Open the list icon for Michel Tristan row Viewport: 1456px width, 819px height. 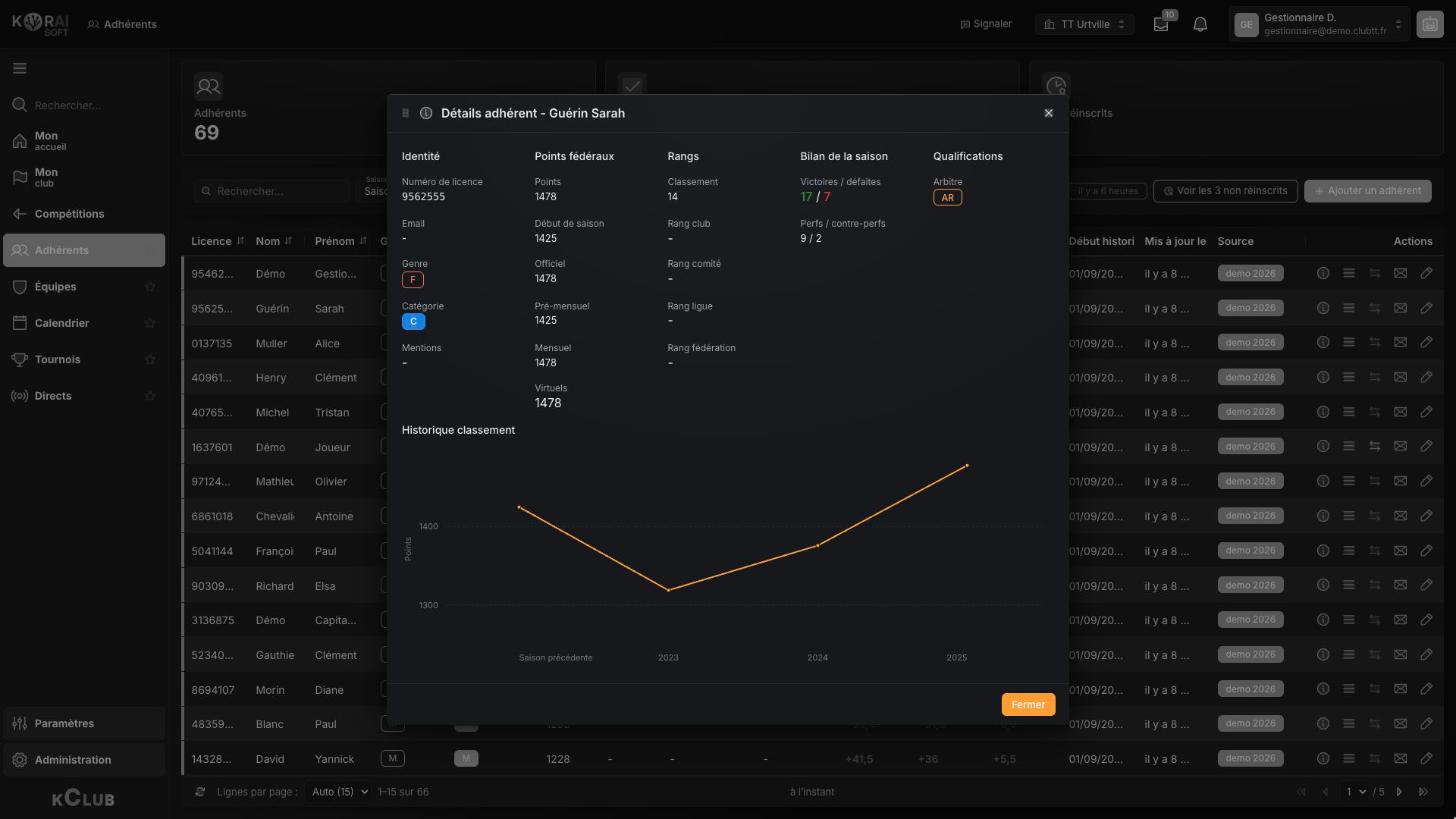tap(1348, 412)
